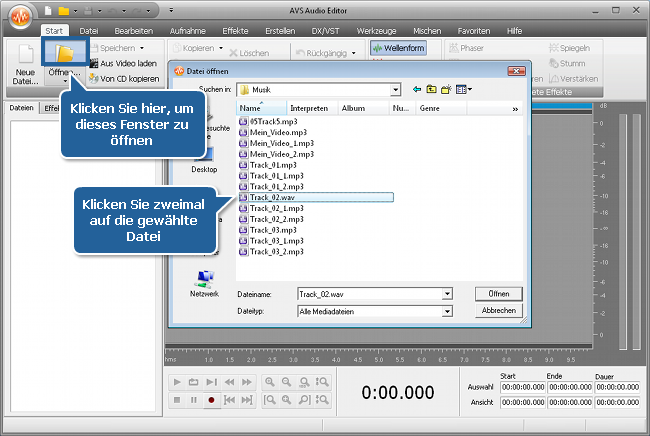Screen dimensions: 650x436
Task: Open the Rückgängig dropdown arrow
Action: pyautogui.click(x=354, y=53)
